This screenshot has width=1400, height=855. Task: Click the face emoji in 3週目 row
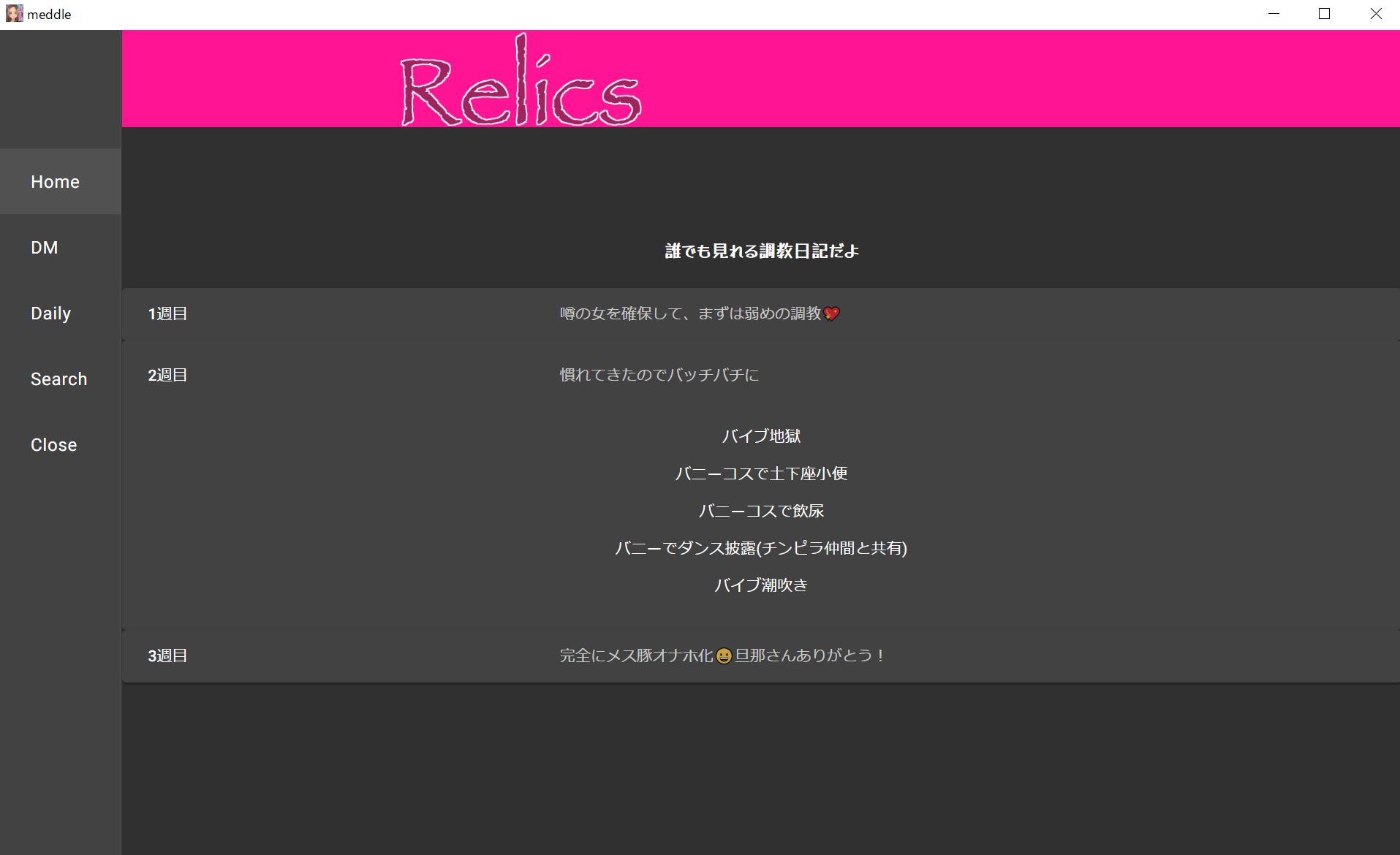pos(724,656)
